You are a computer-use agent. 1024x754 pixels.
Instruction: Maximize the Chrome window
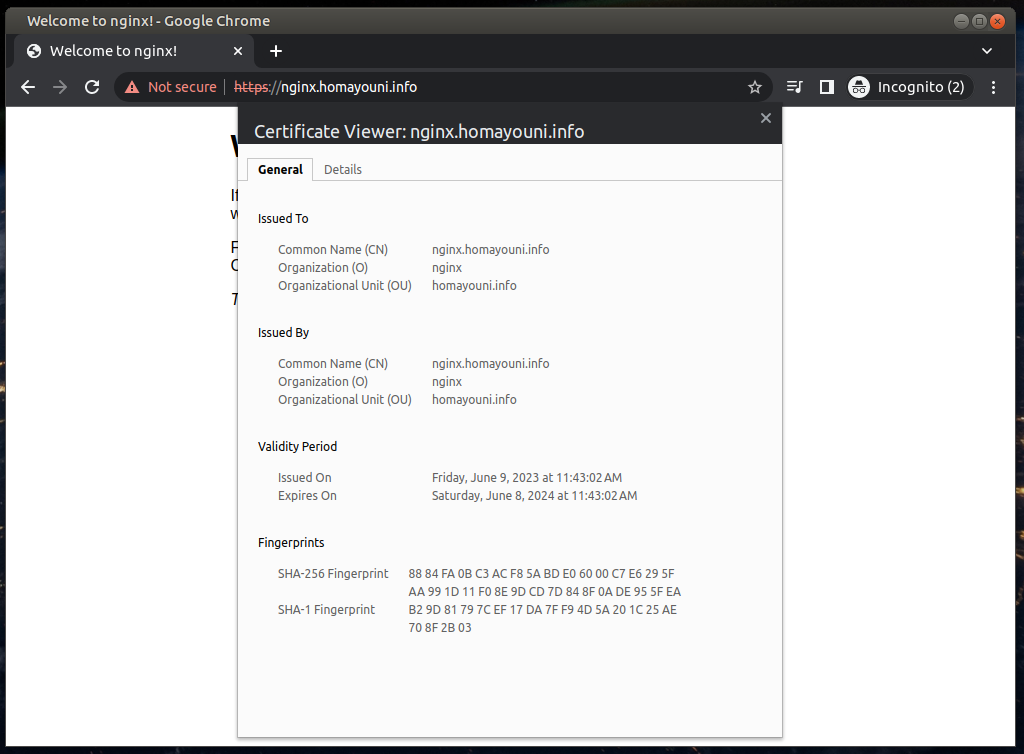click(x=980, y=21)
